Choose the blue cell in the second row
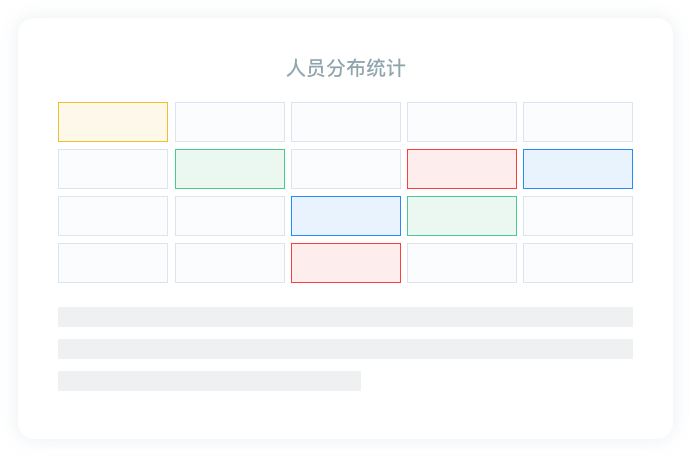 578,169
